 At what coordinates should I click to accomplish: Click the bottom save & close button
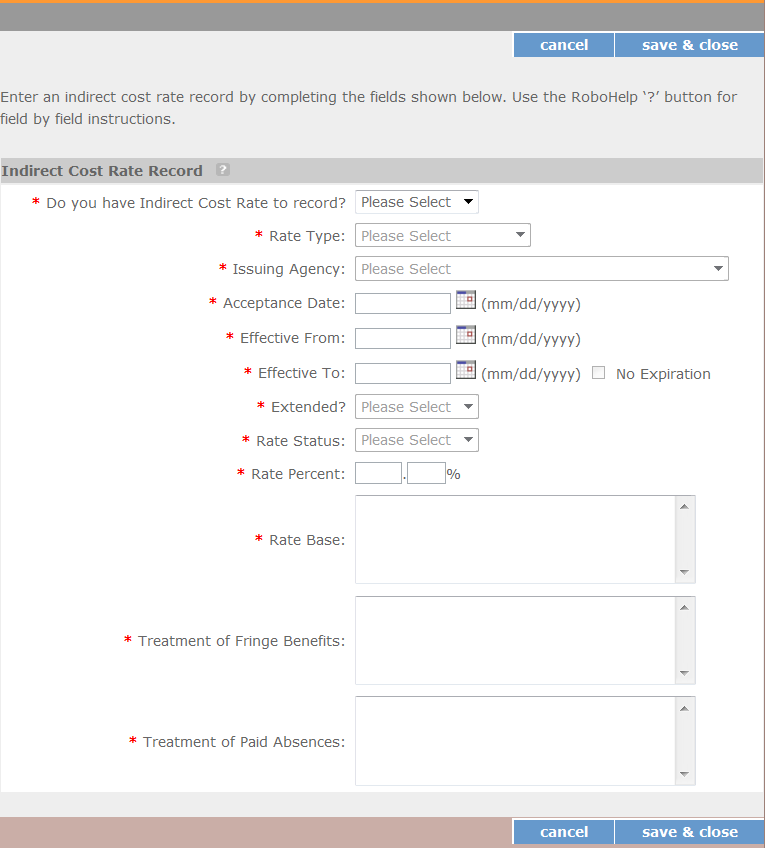click(689, 832)
